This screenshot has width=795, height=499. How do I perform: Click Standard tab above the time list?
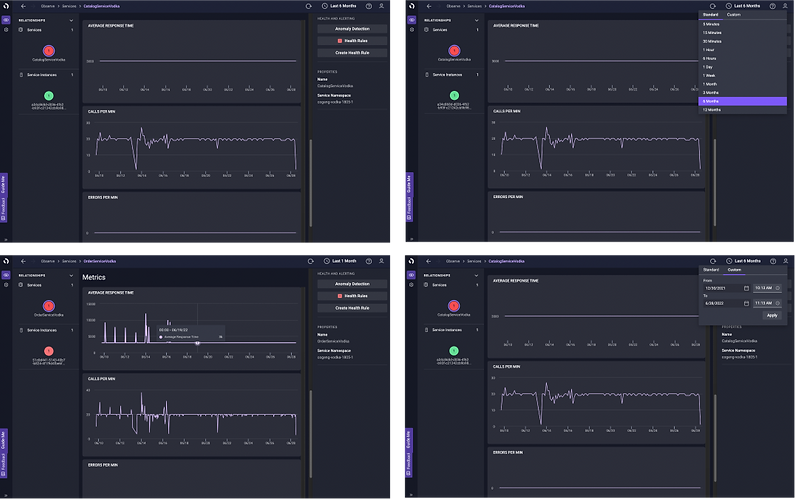coord(710,15)
